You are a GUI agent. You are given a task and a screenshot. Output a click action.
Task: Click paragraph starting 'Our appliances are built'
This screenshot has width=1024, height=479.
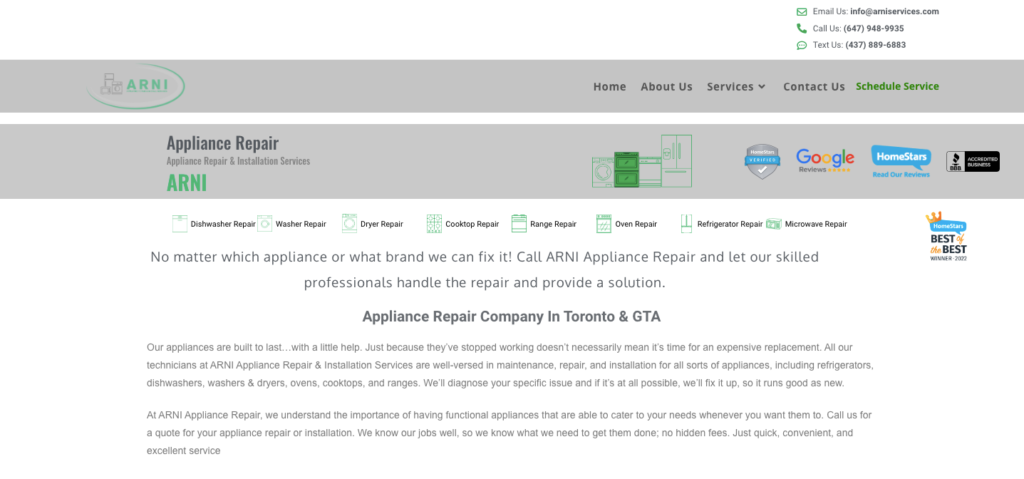pos(510,365)
